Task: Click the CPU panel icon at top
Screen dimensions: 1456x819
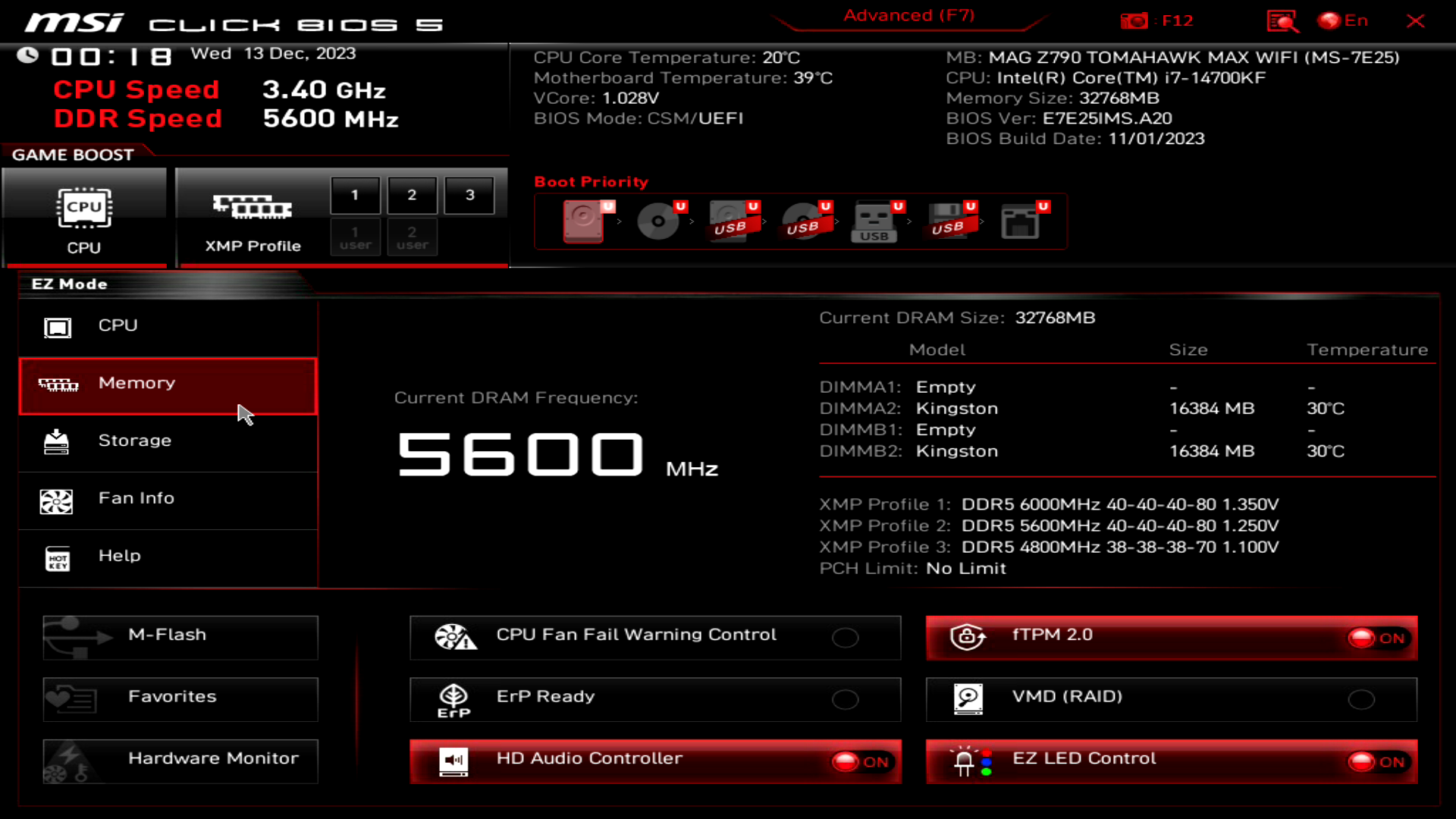Action: point(84,215)
